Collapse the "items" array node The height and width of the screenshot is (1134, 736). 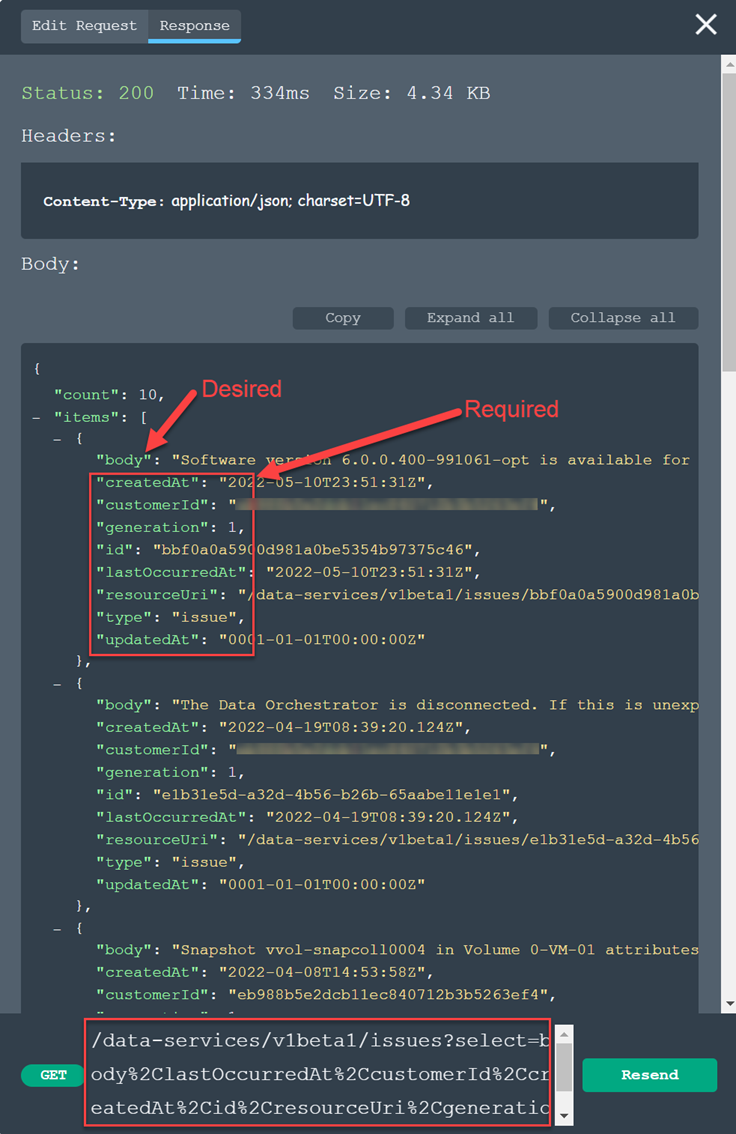pyautogui.click(x=36, y=417)
